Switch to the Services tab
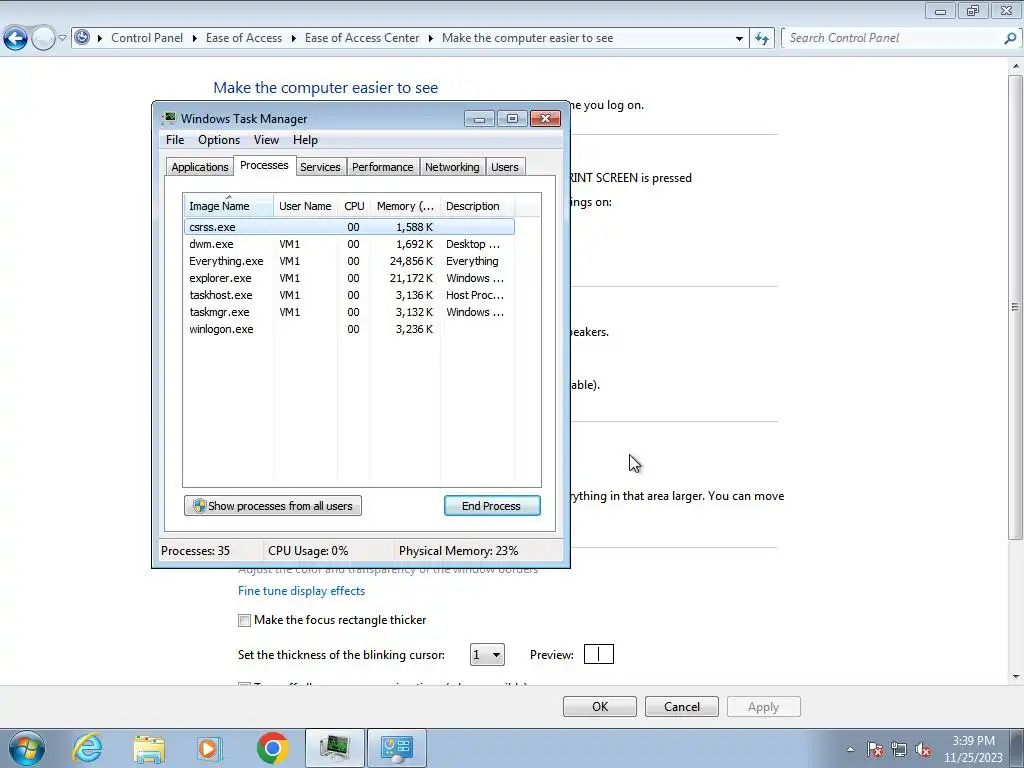 [320, 167]
